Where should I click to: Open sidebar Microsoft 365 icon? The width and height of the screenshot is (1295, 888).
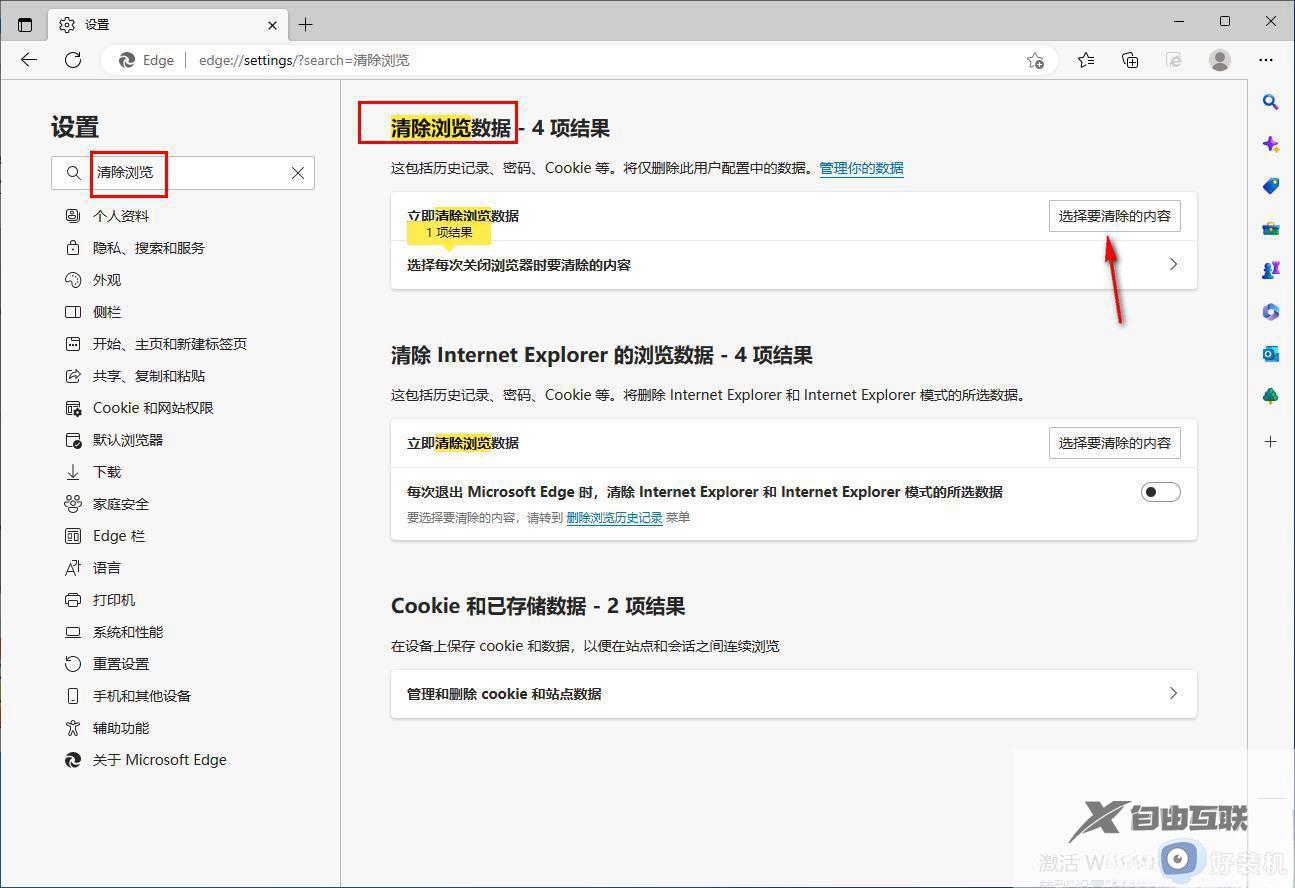[1271, 312]
